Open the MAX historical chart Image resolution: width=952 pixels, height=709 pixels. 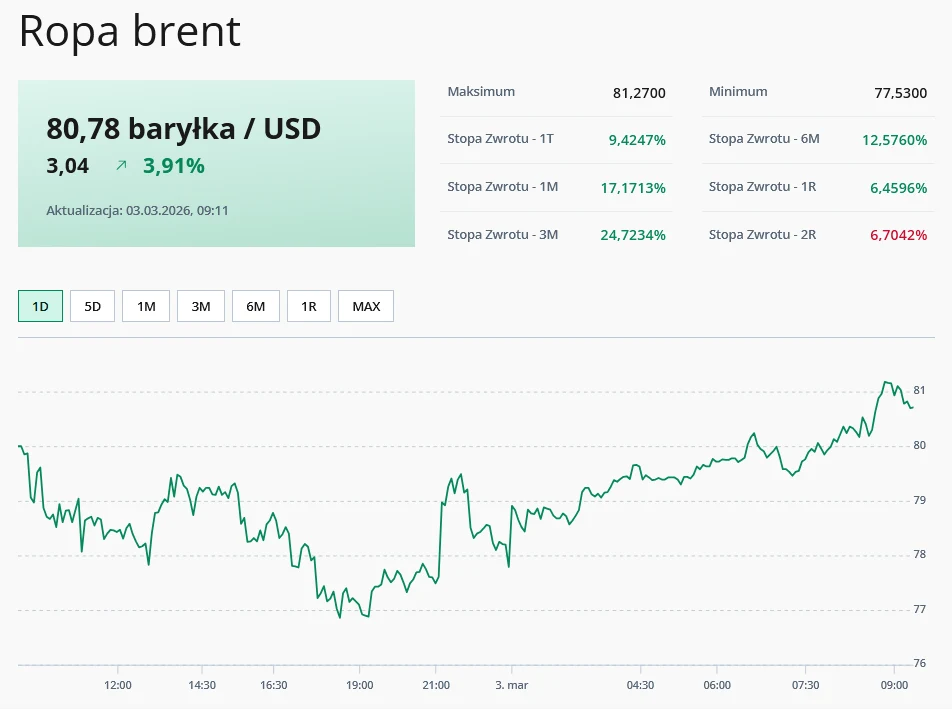click(365, 306)
